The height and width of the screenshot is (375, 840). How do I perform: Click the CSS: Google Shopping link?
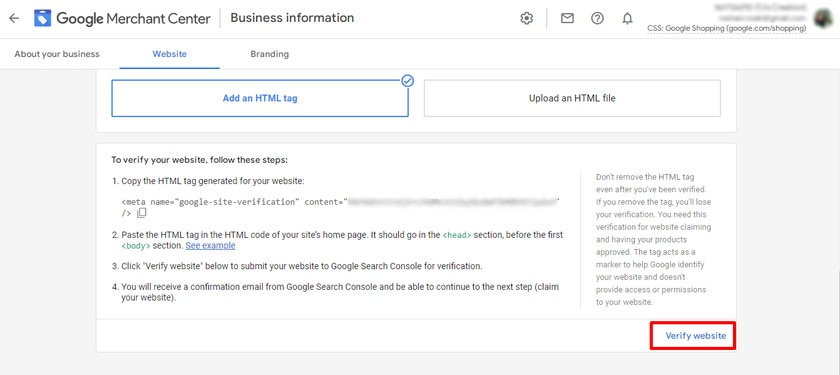tap(726, 28)
